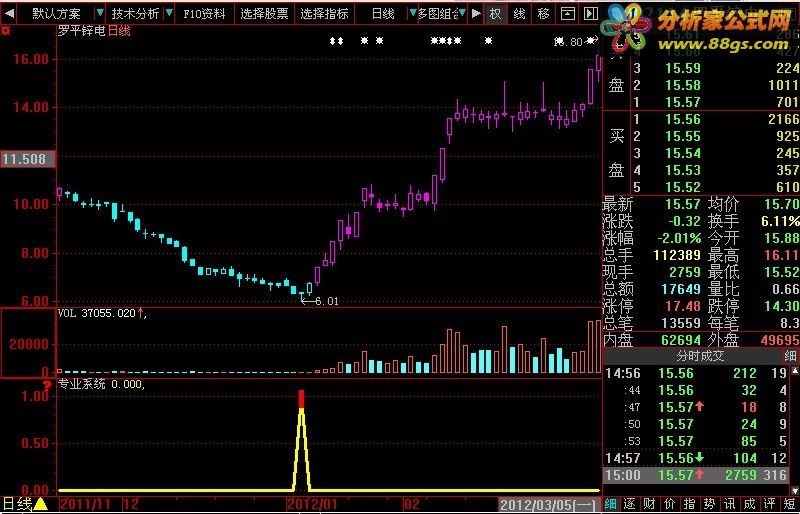Click the 15:00 trade row in 分时成交
This screenshot has height=514, width=800.
tap(697, 475)
